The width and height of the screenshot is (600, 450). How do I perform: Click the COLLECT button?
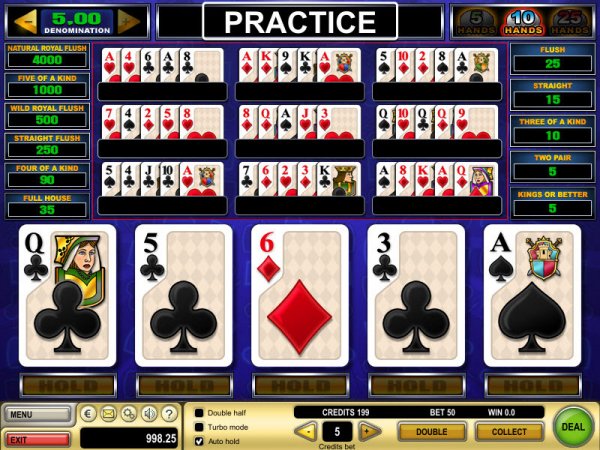[x=509, y=432]
